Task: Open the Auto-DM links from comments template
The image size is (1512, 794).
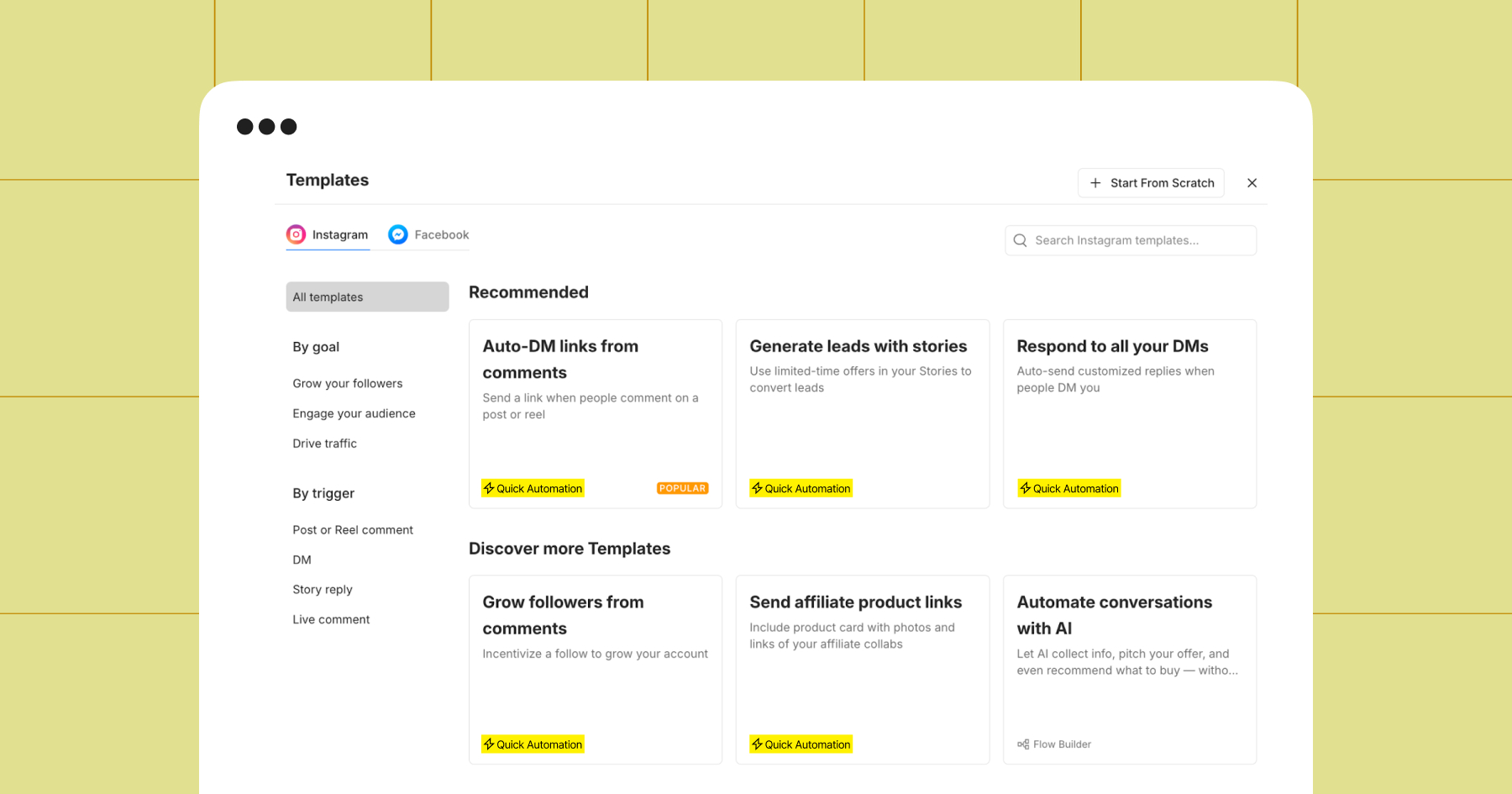Action: tap(596, 413)
